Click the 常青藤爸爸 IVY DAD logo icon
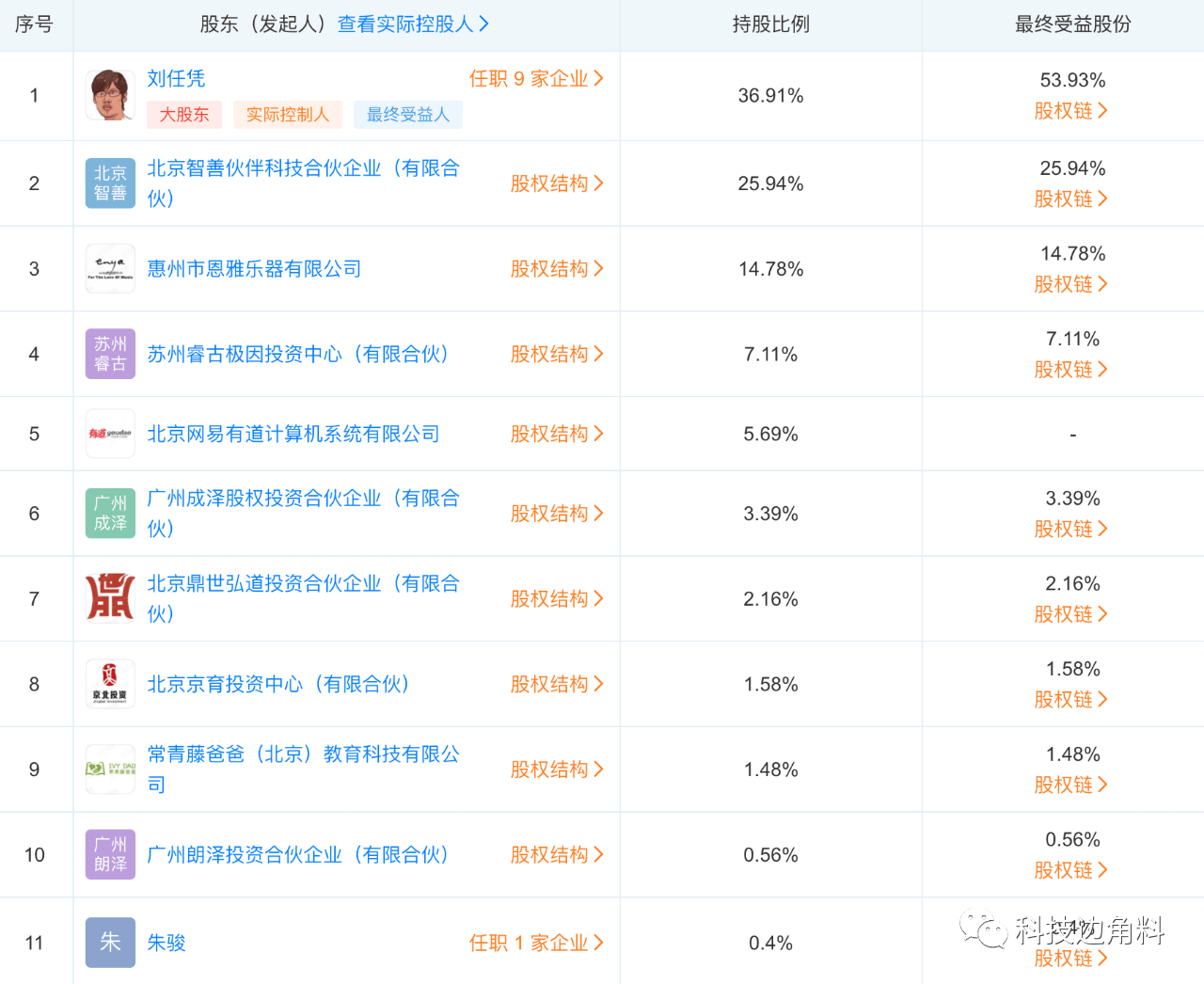The width and height of the screenshot is (1204, 984). tap(110, 770)
